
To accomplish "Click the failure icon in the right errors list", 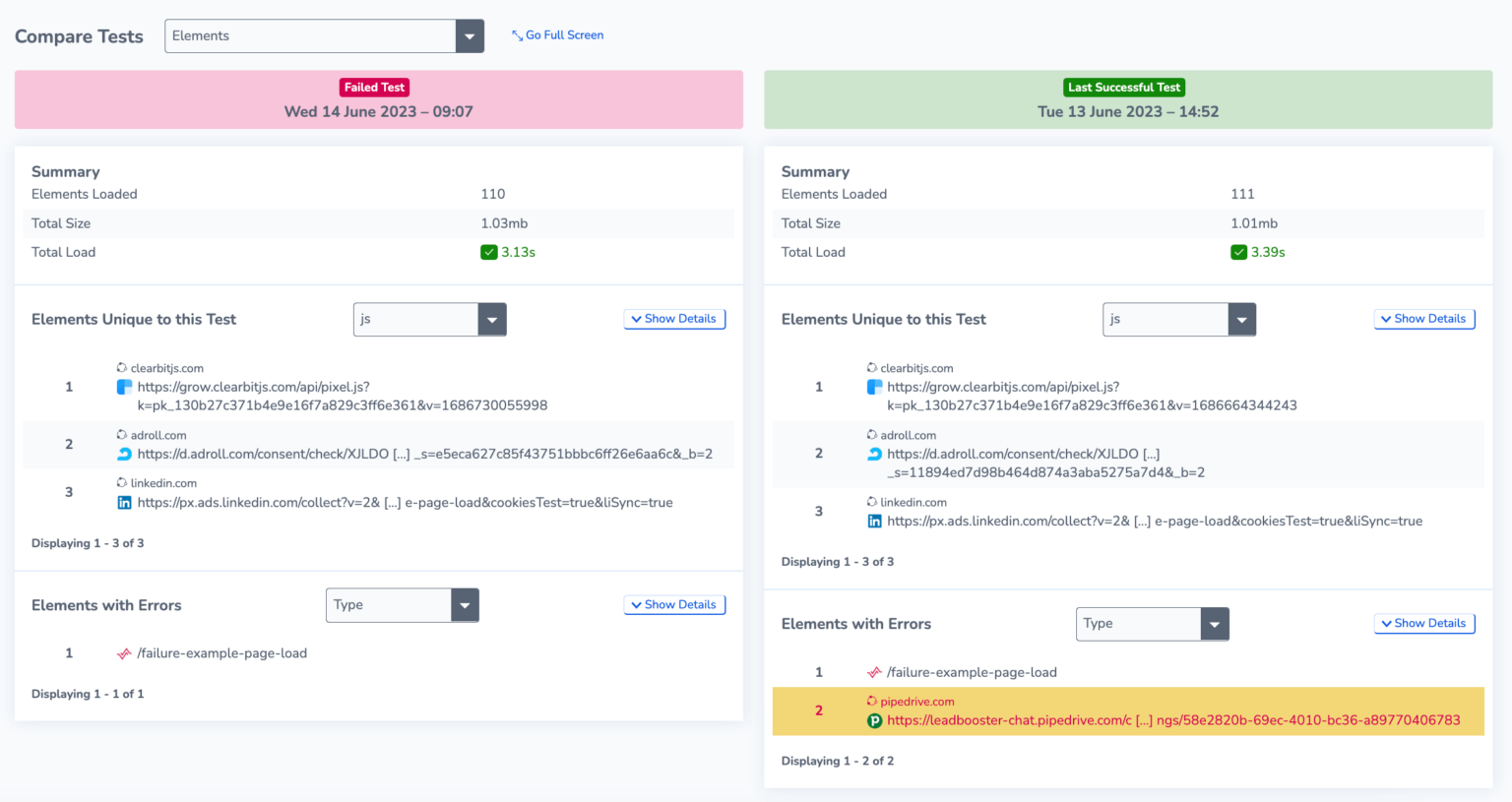I will tap(874, 671).
